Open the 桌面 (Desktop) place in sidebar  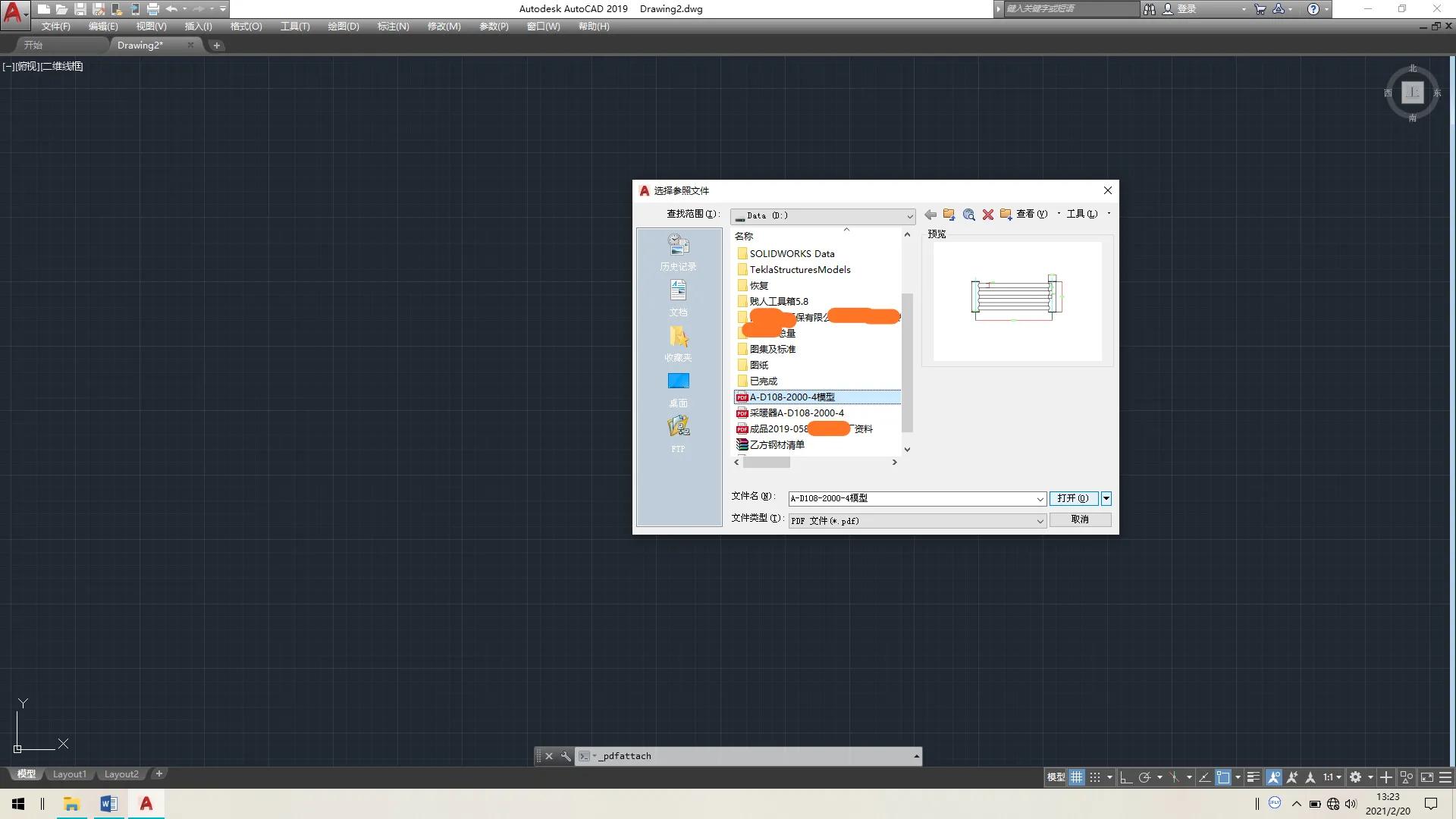(678, 389)
